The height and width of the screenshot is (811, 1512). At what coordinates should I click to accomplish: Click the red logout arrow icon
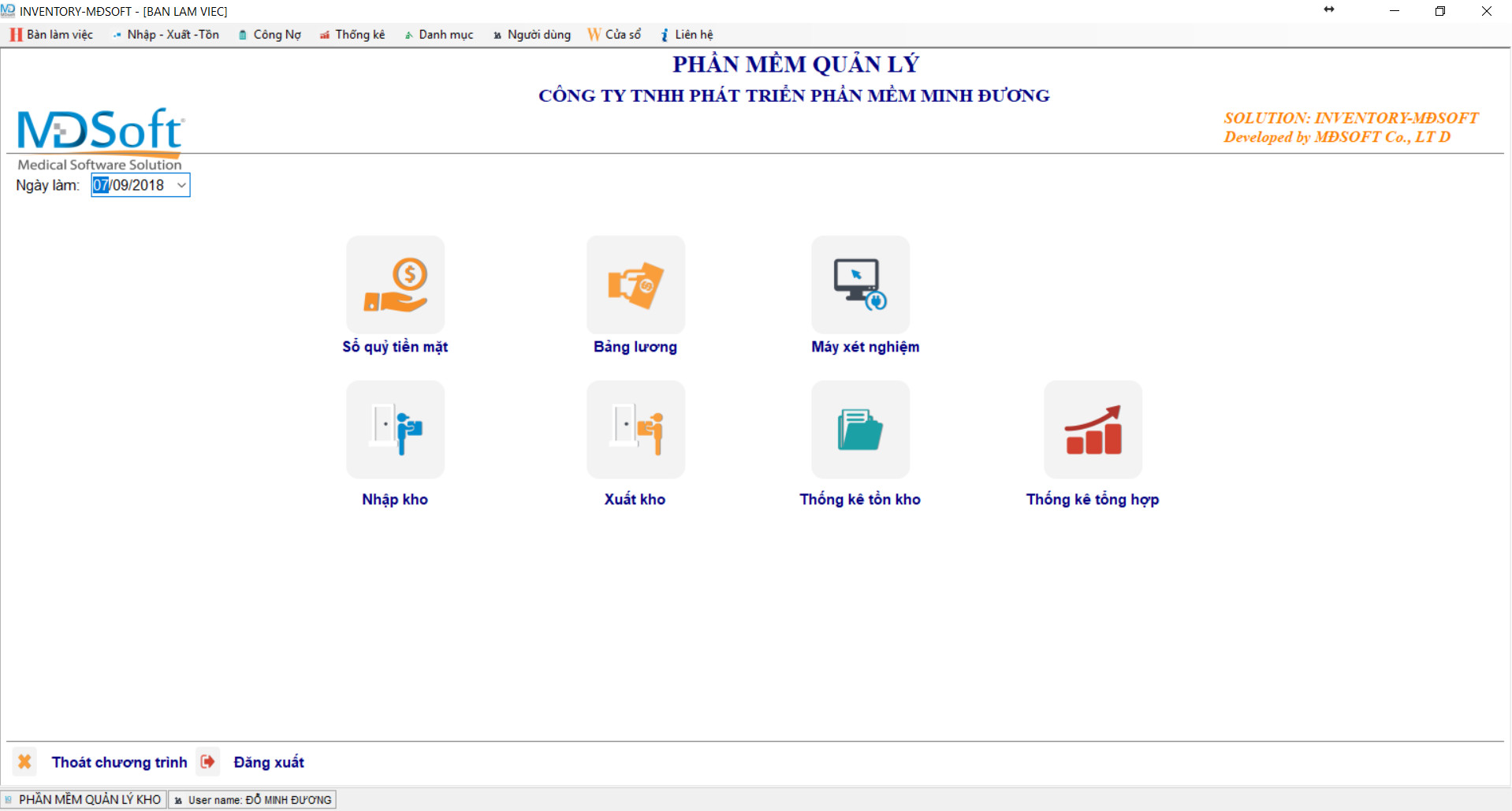208,761
